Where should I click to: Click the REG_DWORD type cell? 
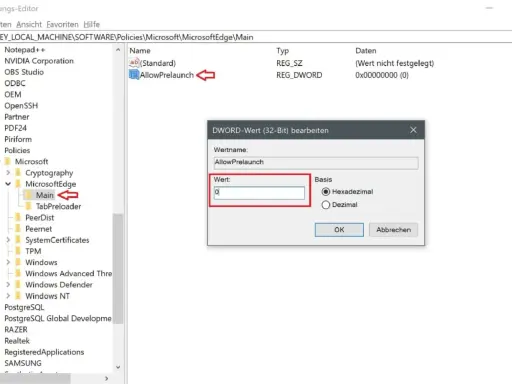click(x=299, y=75)
